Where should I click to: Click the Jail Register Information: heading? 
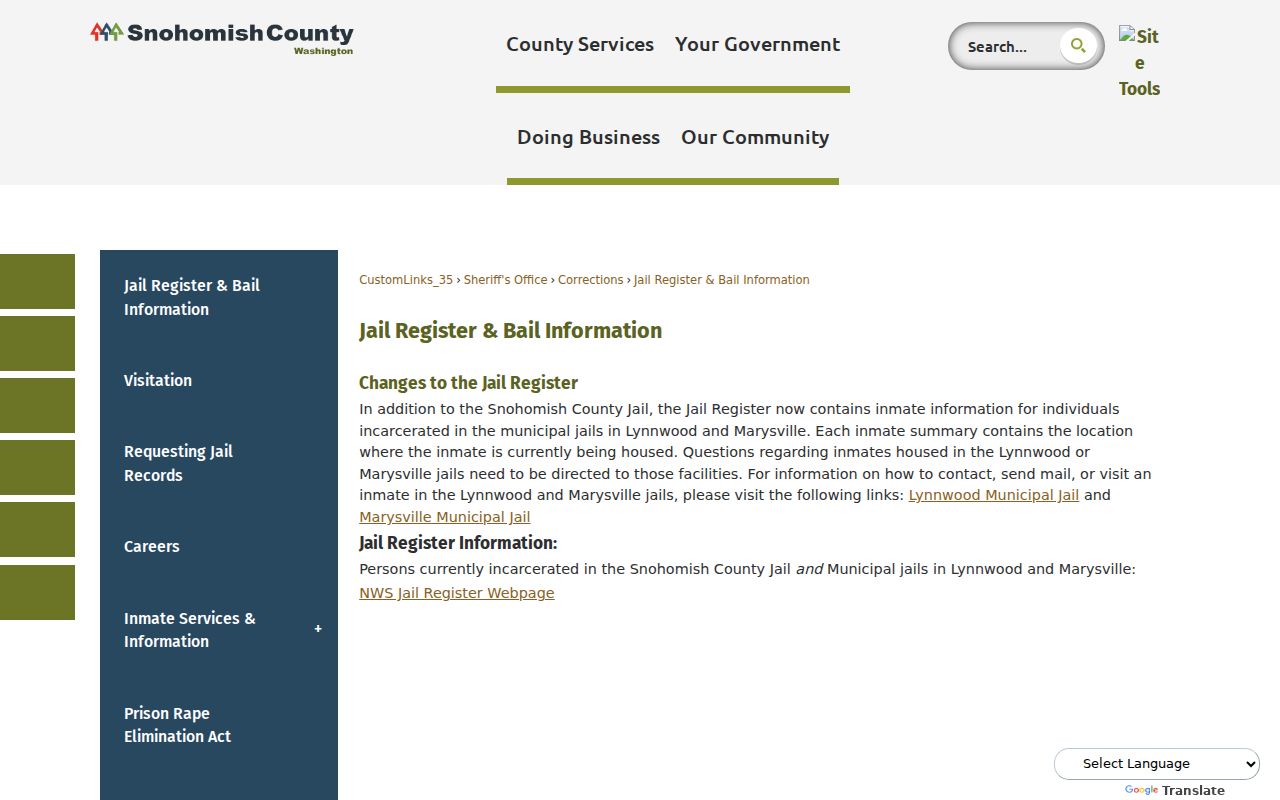(x=458, y=543)
